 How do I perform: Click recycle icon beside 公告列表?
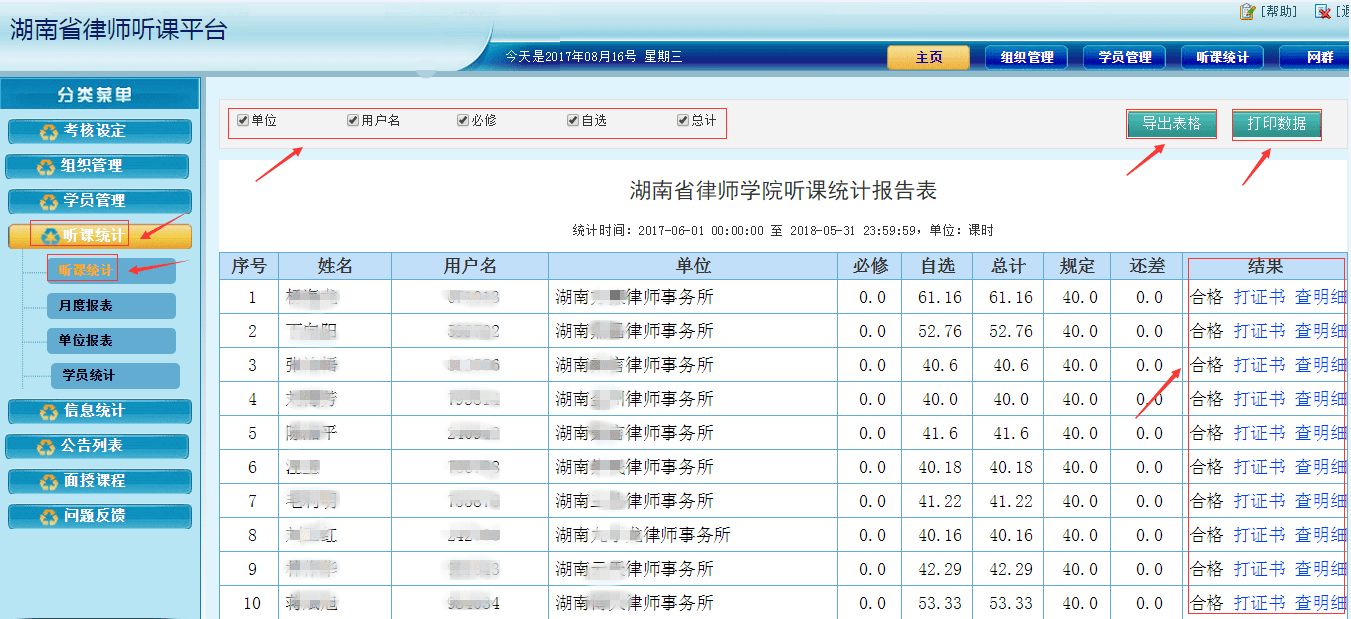tap(46, 447)
